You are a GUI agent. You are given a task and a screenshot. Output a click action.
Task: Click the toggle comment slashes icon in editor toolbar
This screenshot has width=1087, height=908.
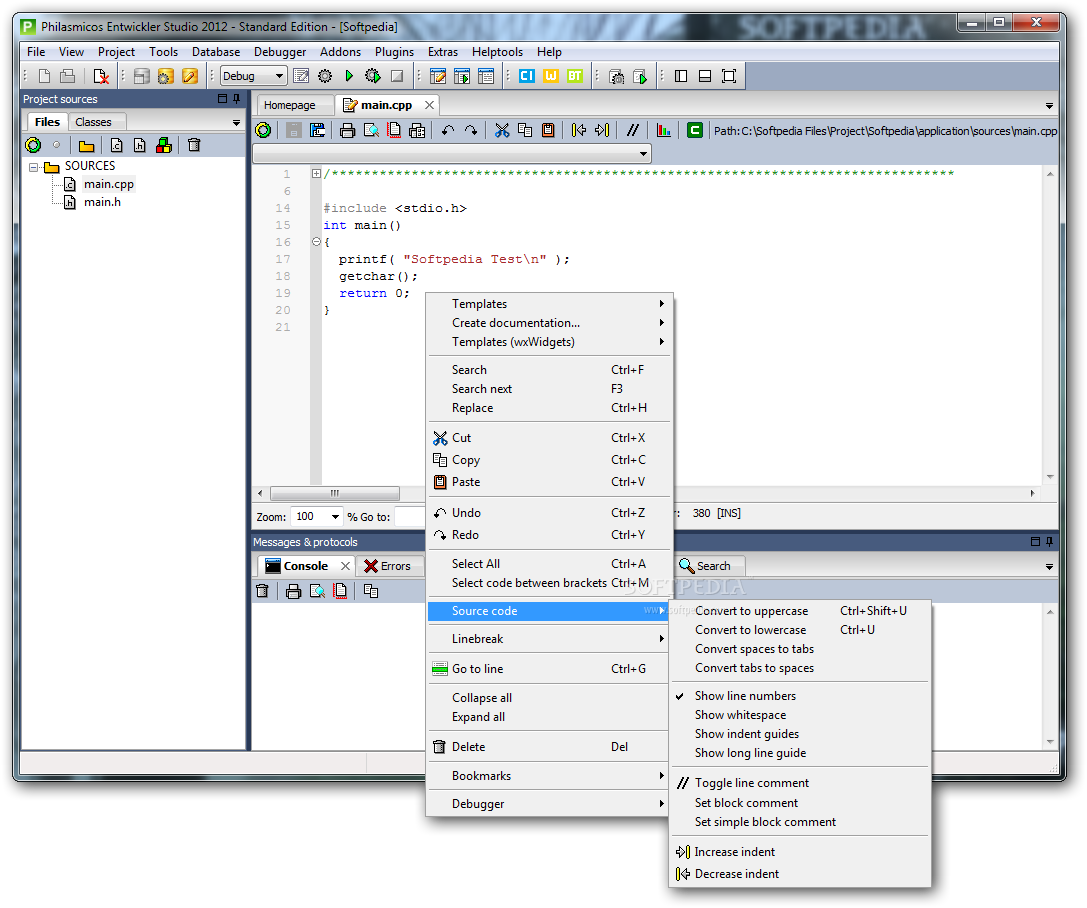pos(632,130)
